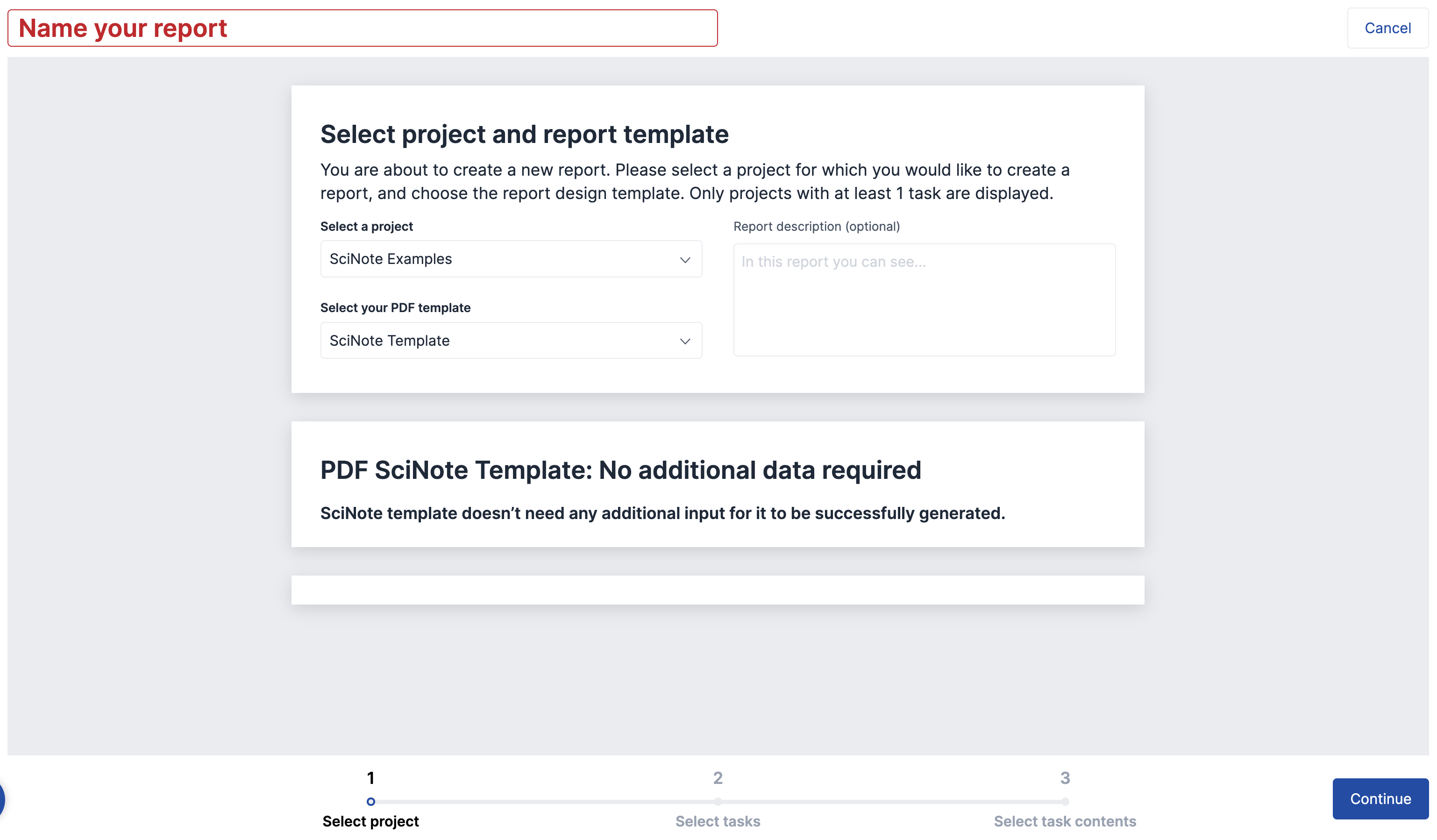The image size is (1437, 840).
Task: Click the step 1 circle marker
Action: tap(370, 801)
